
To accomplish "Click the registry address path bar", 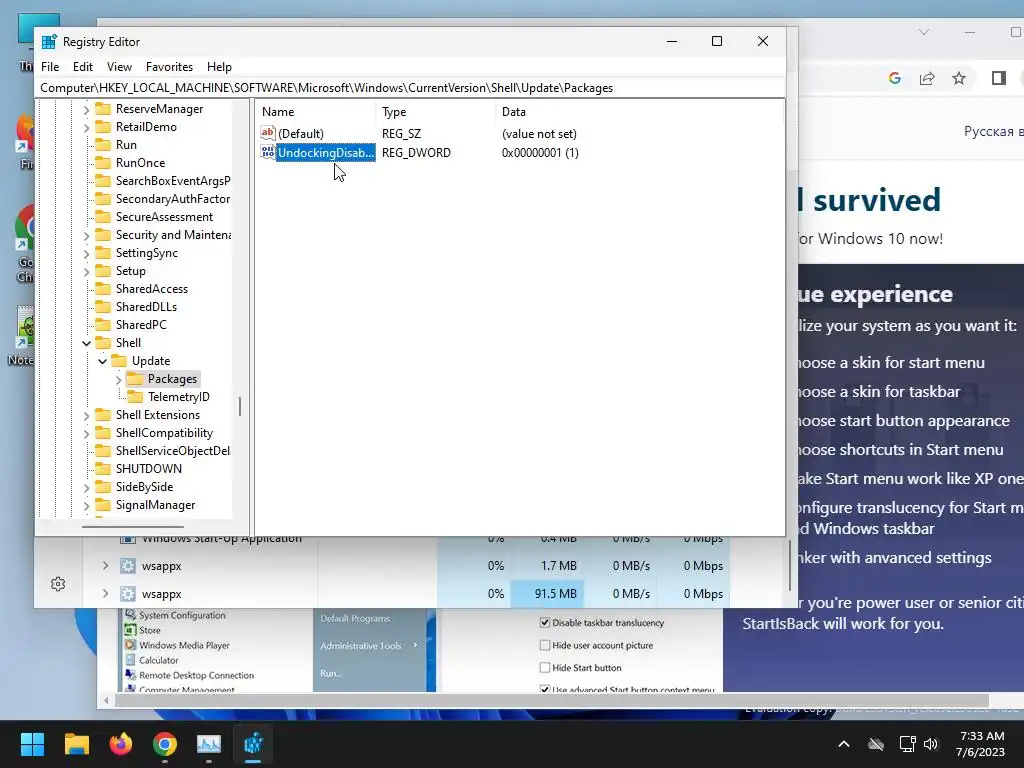I will coord(410,88).
